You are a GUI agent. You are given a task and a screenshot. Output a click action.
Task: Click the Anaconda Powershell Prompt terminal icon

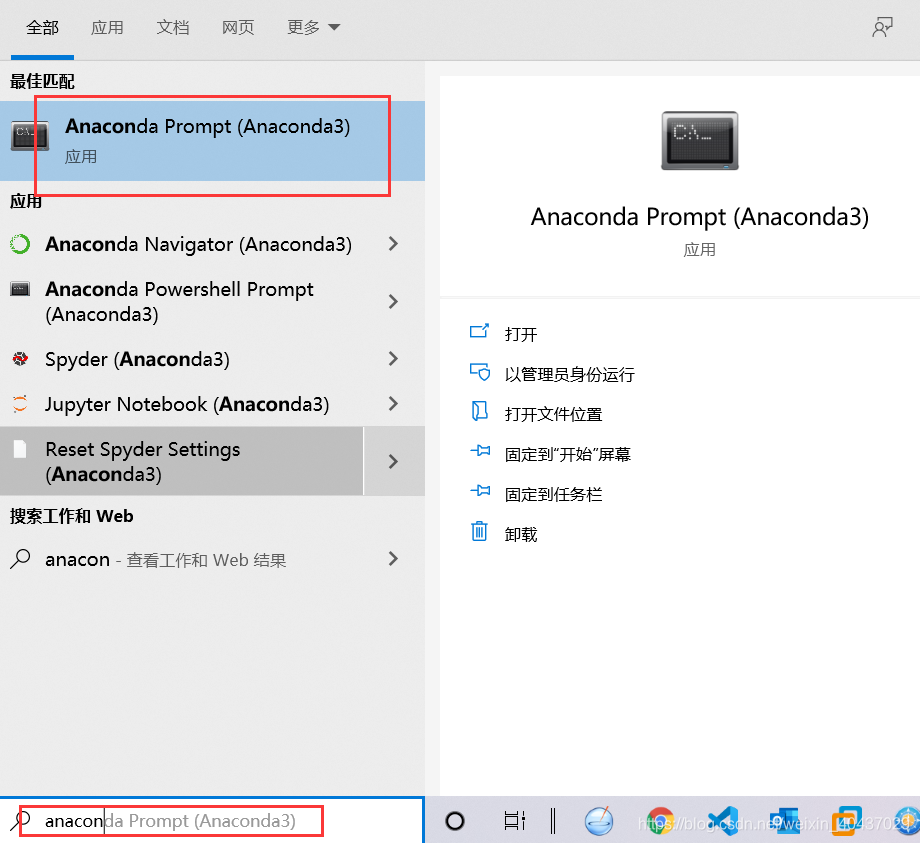pyautogui.click(x=20, y=289)
